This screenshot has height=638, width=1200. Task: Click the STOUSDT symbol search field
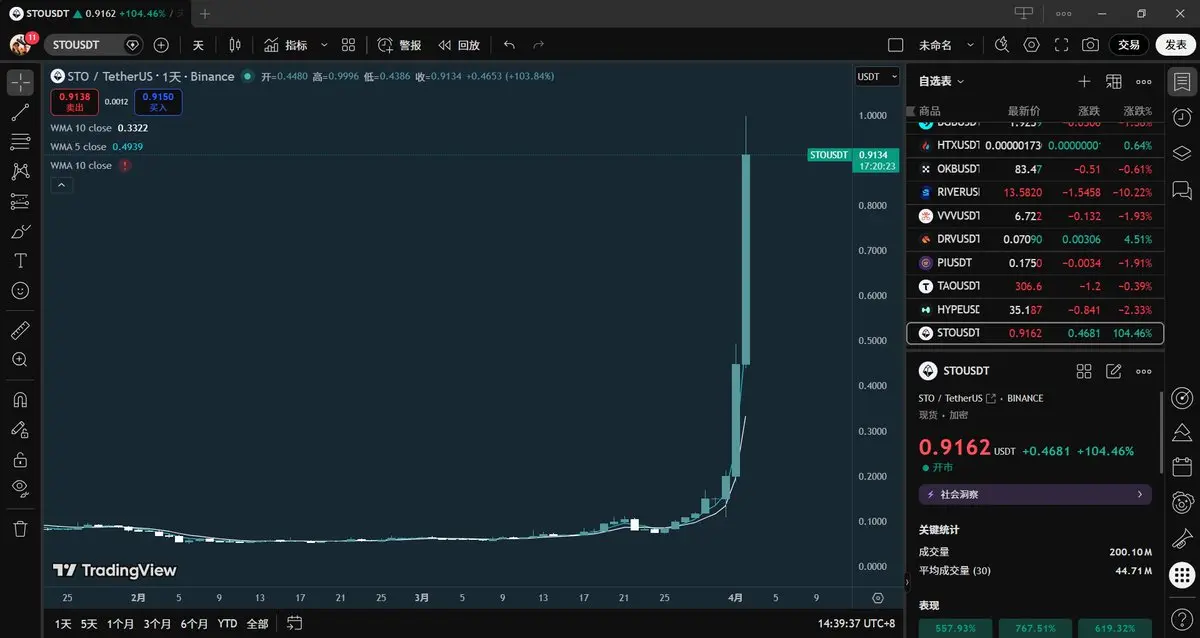click(94, 45)
